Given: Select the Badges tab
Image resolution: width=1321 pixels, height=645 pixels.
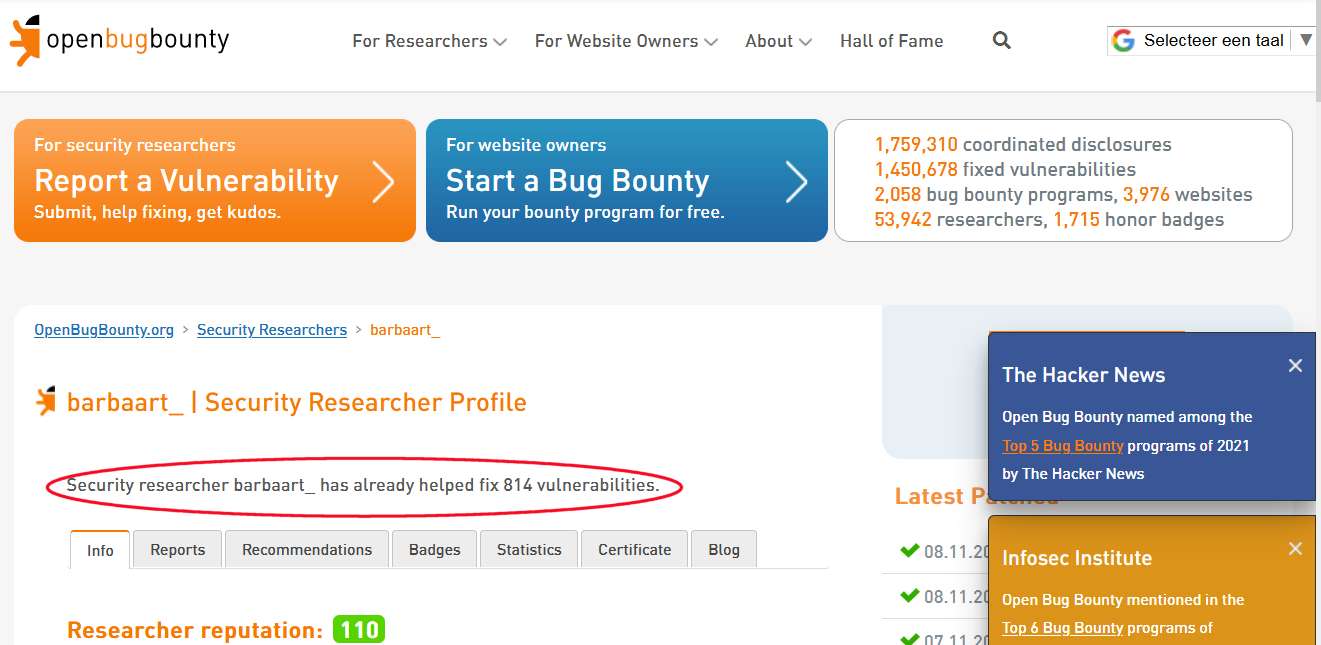Looking at the screenshot, I should point(434,550).
